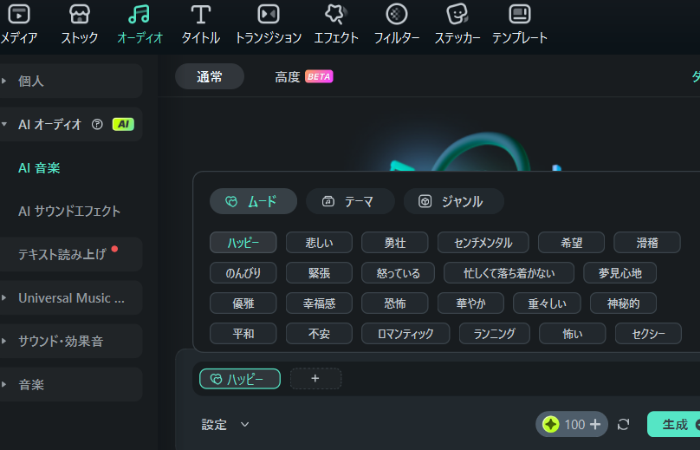Choose the ロマンティック mood tag

tap(405, 333)
